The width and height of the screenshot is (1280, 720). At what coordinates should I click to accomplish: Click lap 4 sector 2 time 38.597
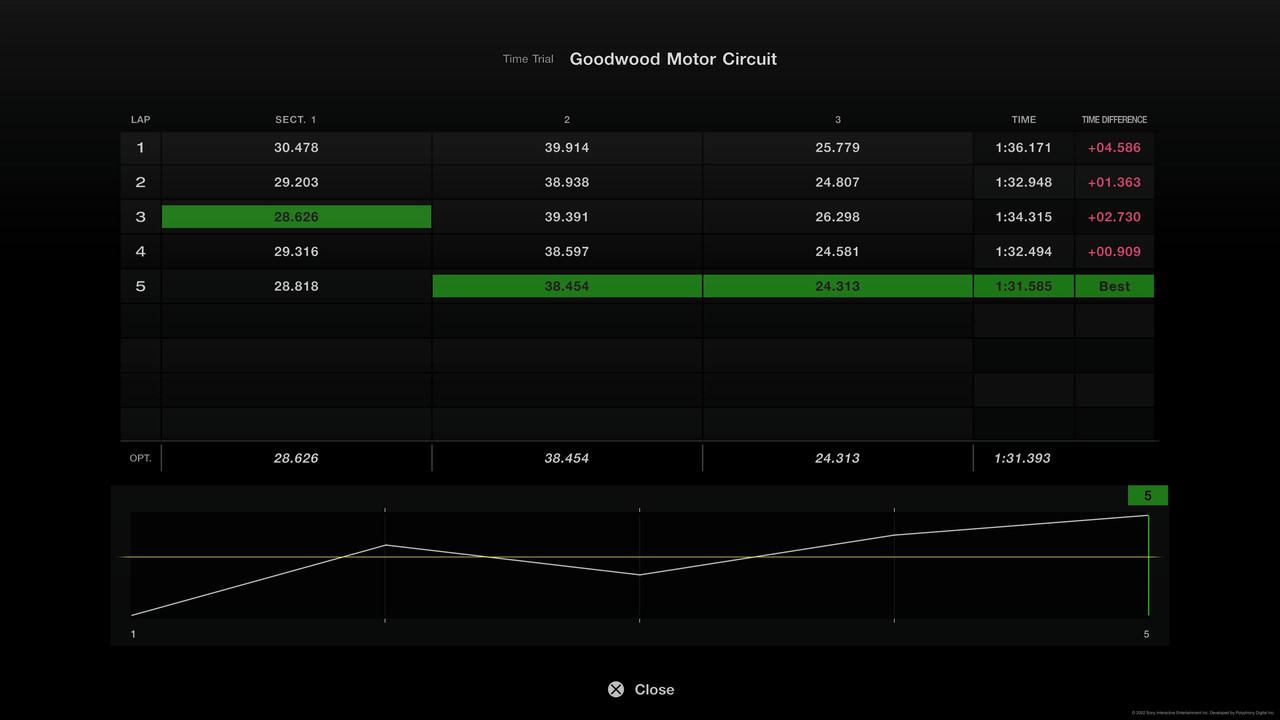tap(567, 251)
